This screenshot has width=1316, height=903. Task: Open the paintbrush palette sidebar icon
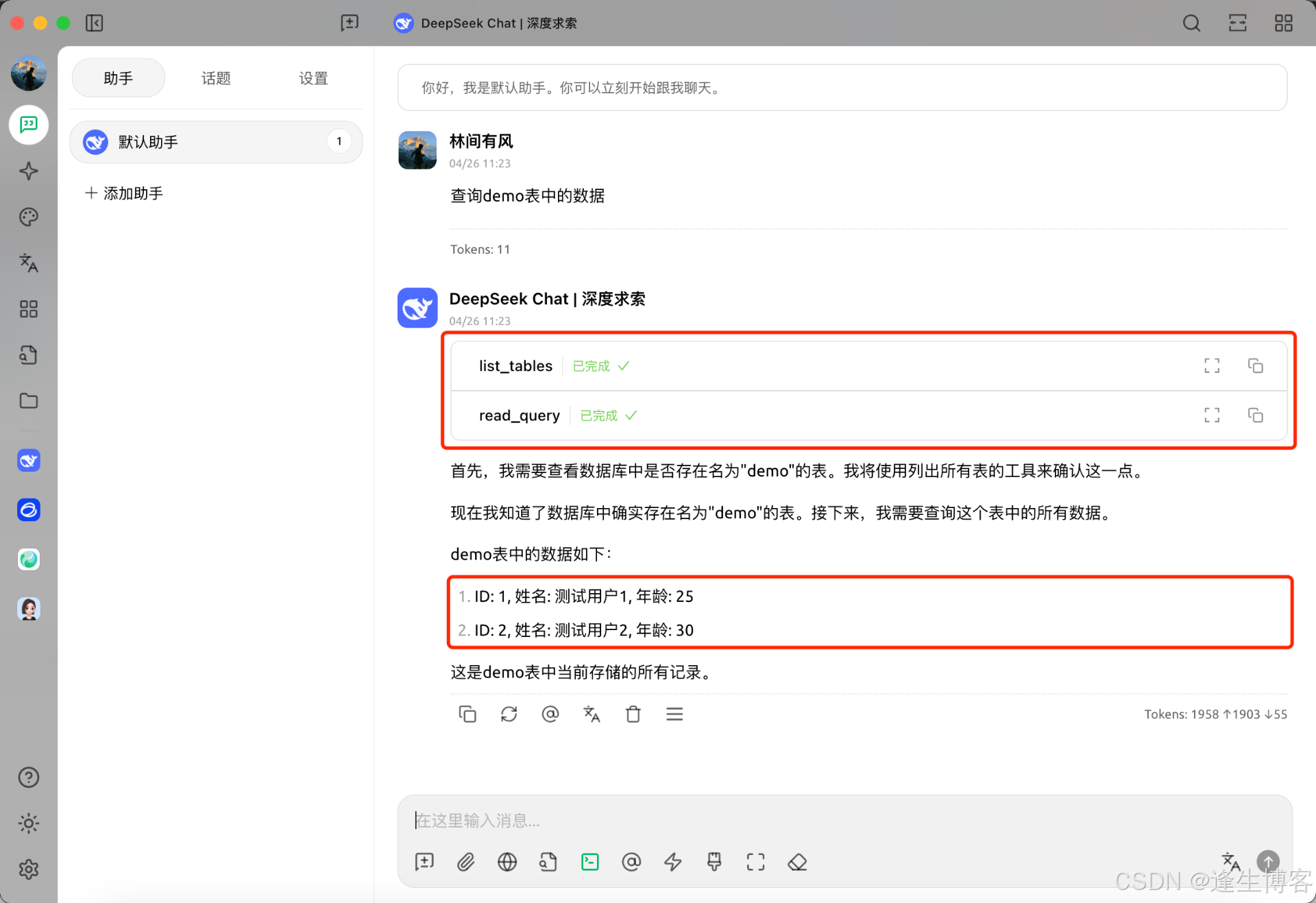coord(28,217)
